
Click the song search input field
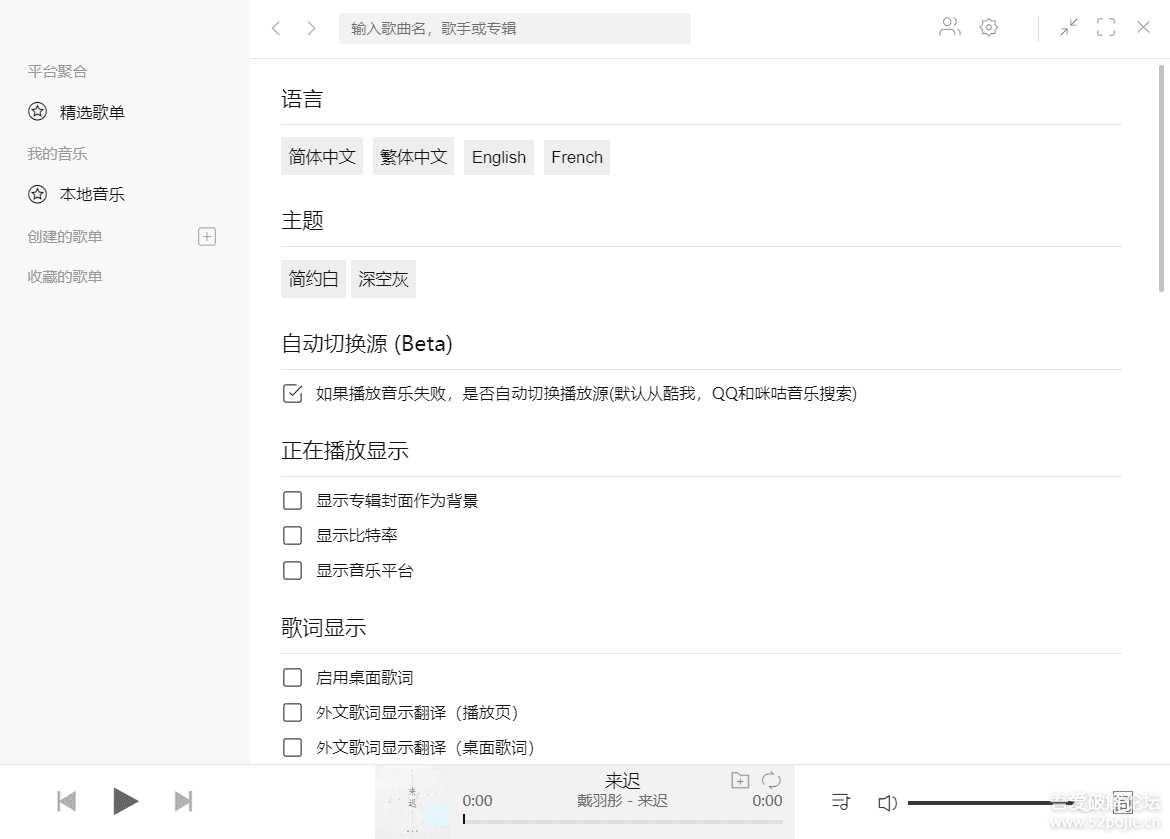point(515,28)
